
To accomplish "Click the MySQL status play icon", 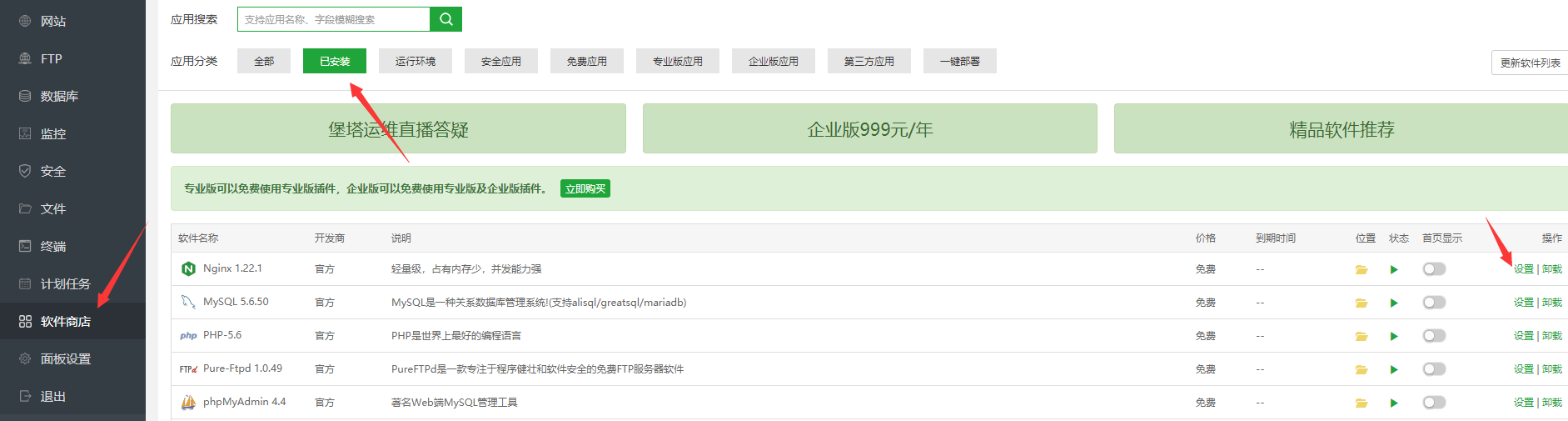I will [1394, 303].
